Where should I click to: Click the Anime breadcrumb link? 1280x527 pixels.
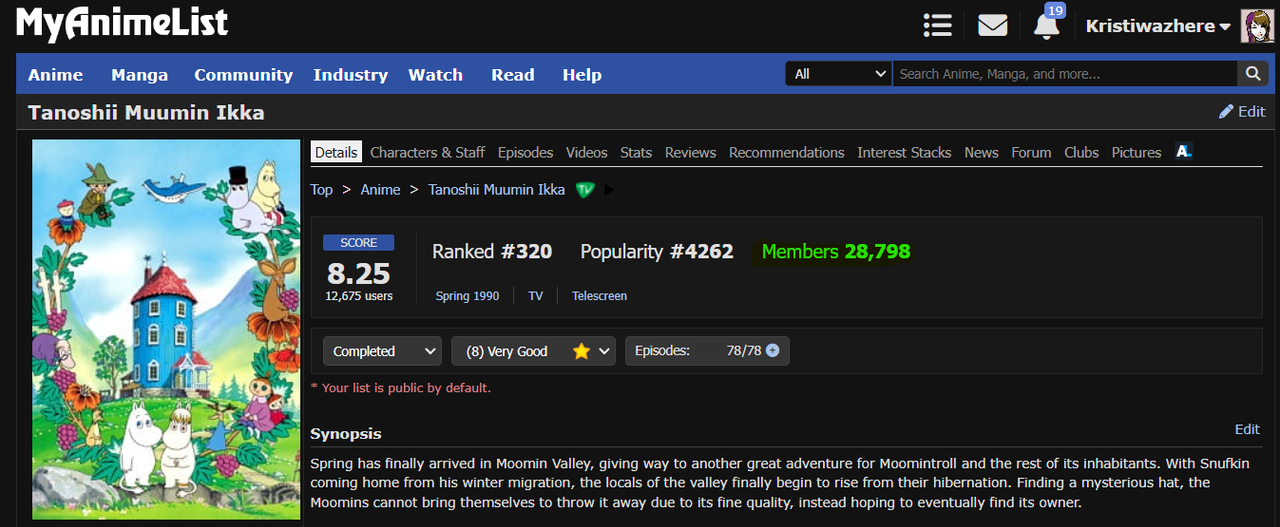pos(380,189)
